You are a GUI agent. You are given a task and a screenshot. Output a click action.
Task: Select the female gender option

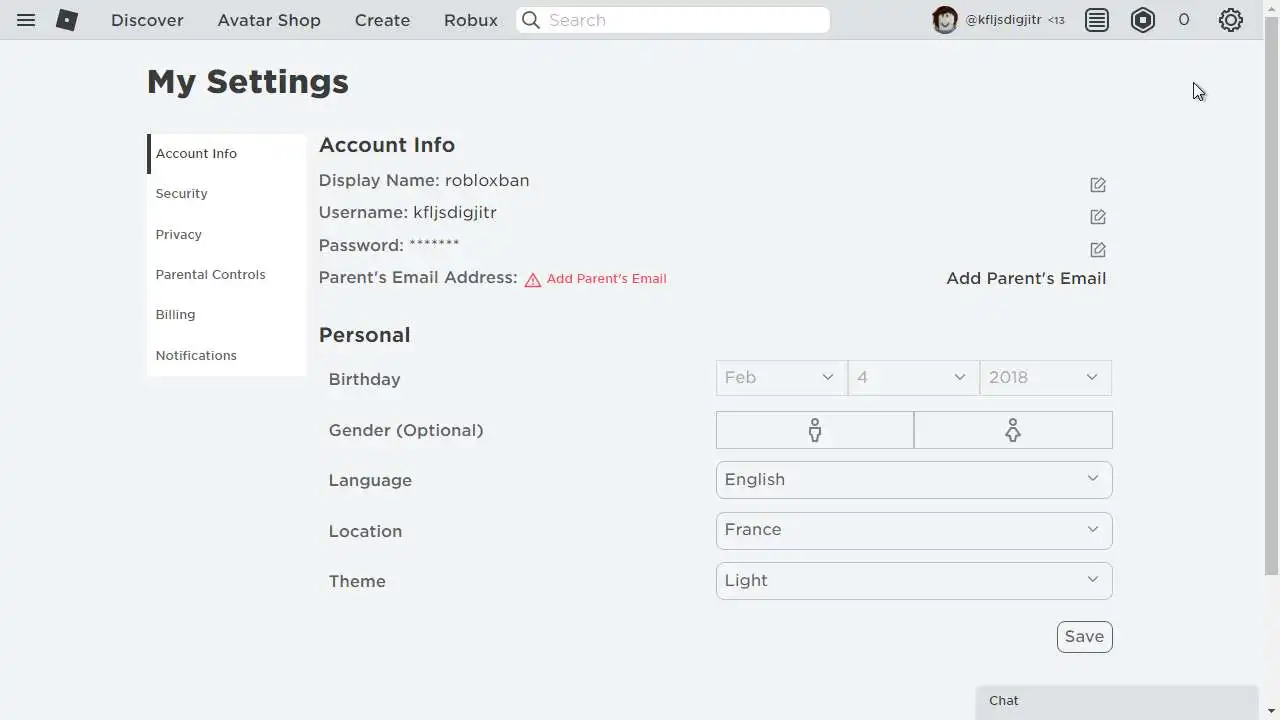[1013, 430]
